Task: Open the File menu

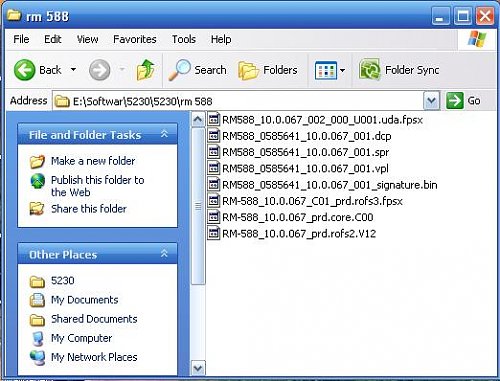Action: (21, 39)
